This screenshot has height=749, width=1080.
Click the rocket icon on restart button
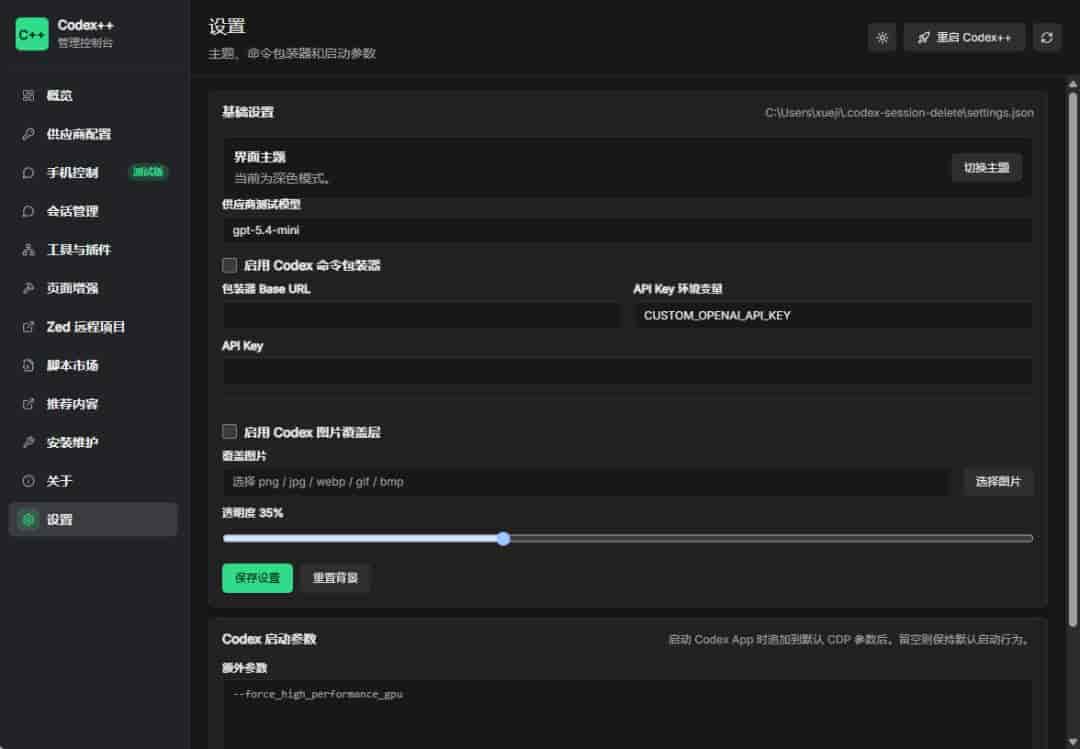(x=924, y=38)
